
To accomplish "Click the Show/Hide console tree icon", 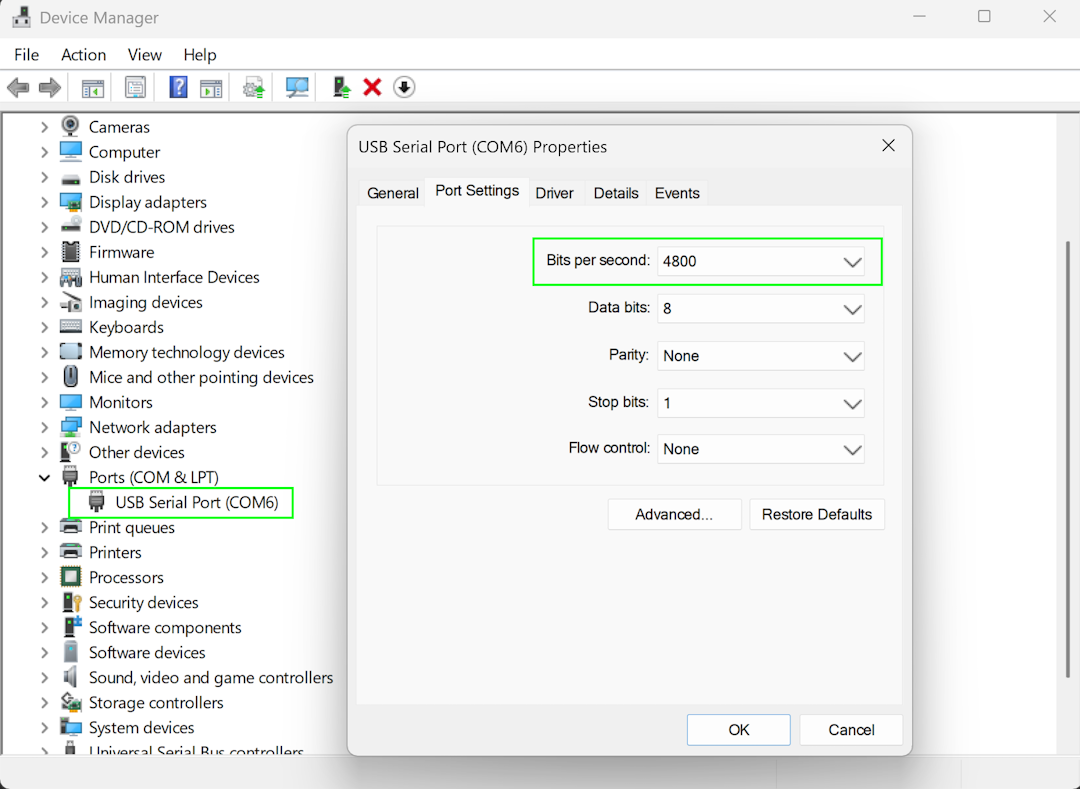I will 93,88.
